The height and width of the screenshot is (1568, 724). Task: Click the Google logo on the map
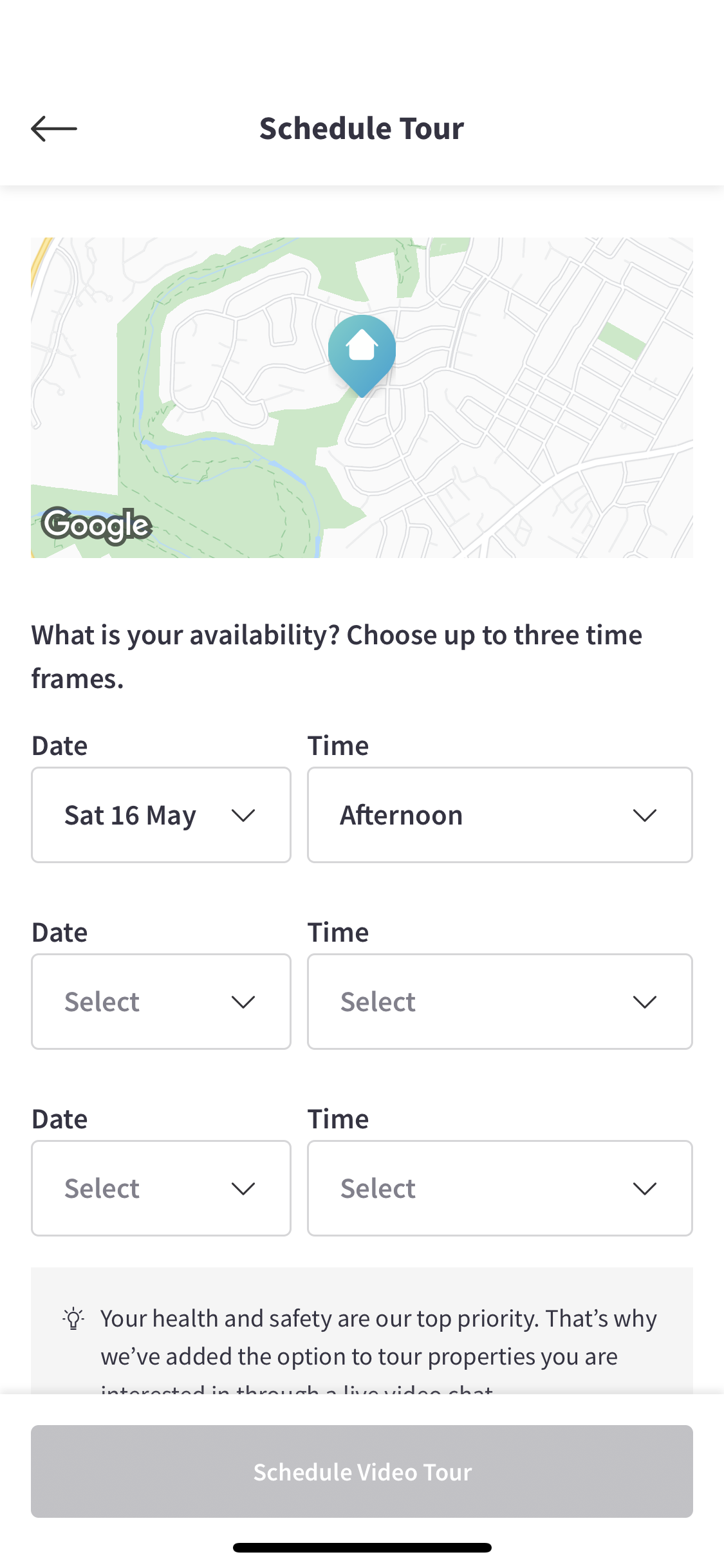point(97,525)
